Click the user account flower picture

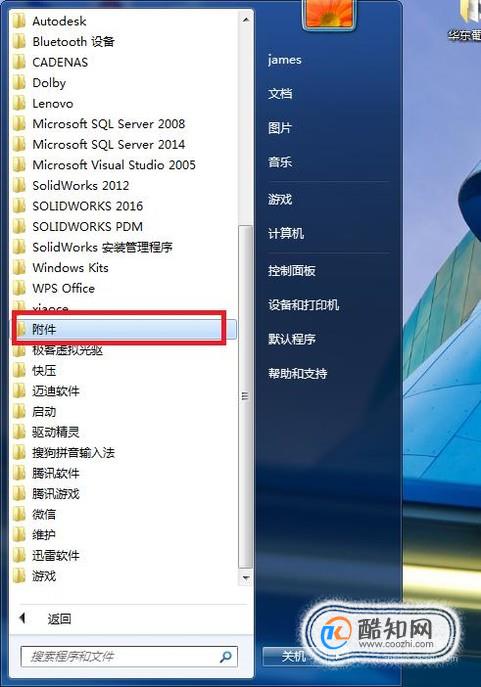[329, 14]
